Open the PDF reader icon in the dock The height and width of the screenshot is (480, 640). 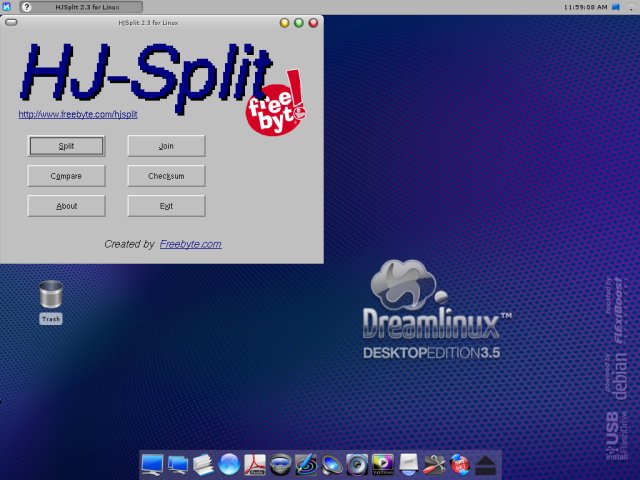[x=255, y=464]
